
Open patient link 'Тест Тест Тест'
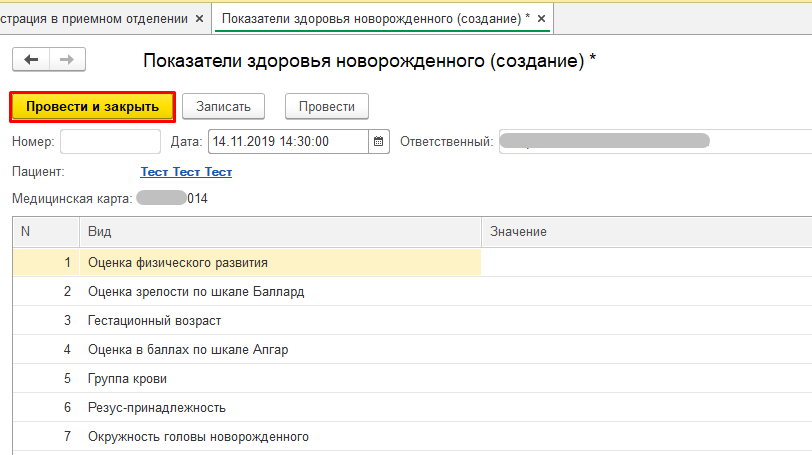click(186, 172)
